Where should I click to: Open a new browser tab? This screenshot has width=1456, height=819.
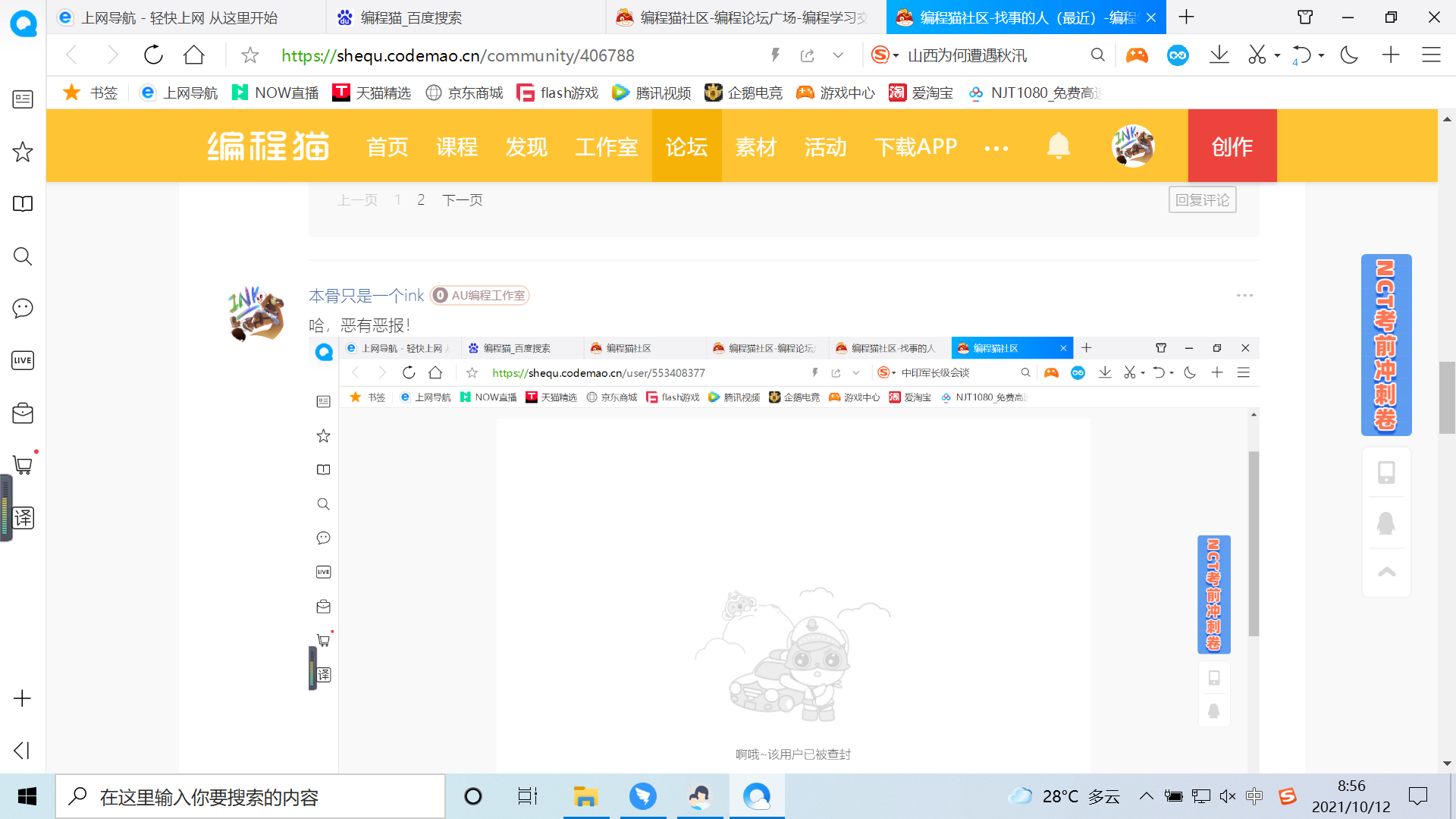pyautogui.click(x=1187, y=17)
